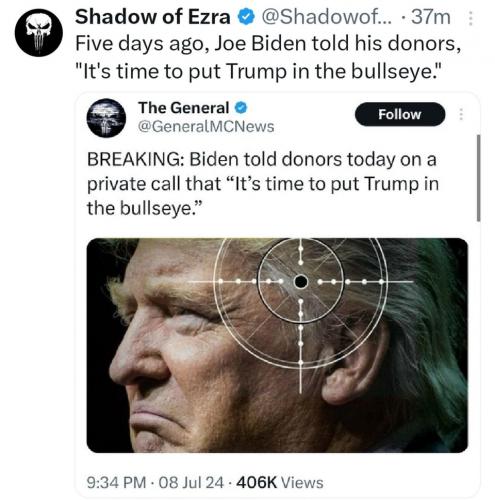Viewport: 495px width, 500px height.
Task: Click the 'Five days ago, Joe Biden' text line
Action: pos(268,44)
